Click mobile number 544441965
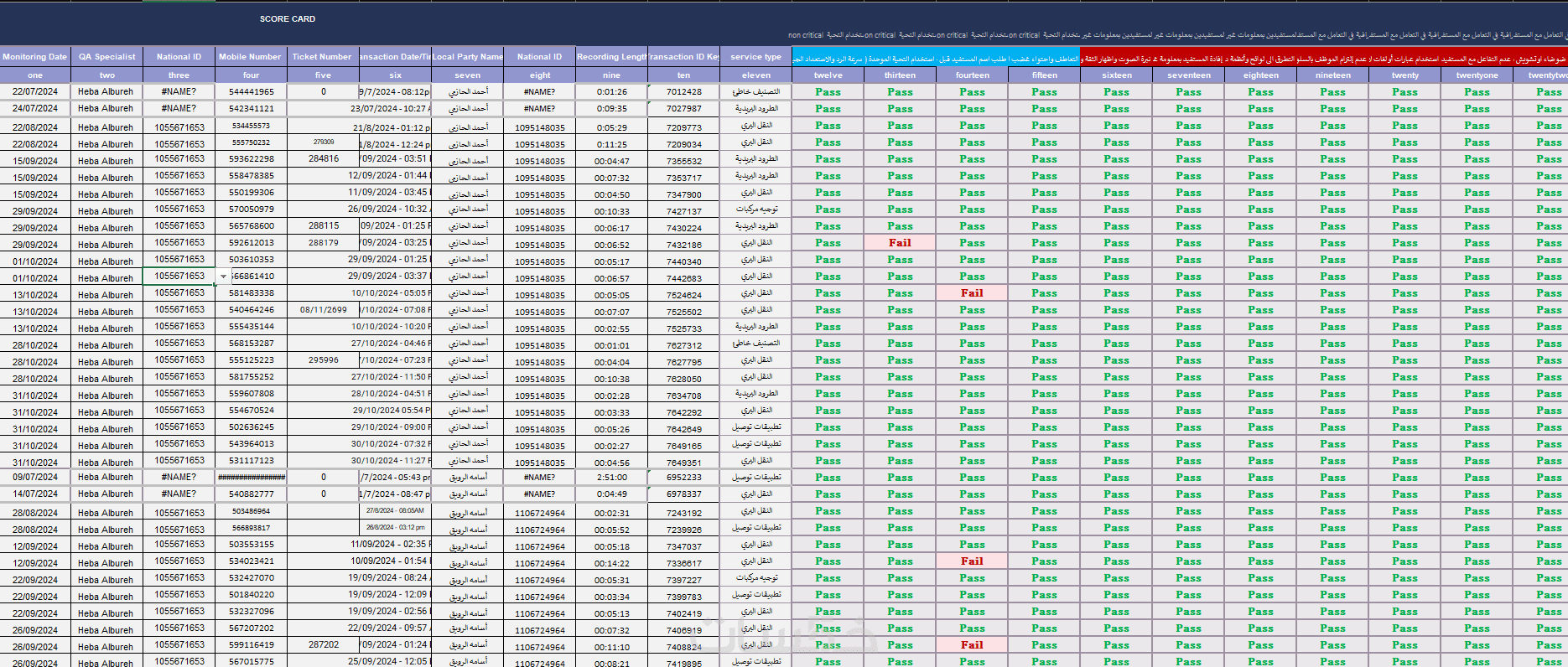 [251, 92]
